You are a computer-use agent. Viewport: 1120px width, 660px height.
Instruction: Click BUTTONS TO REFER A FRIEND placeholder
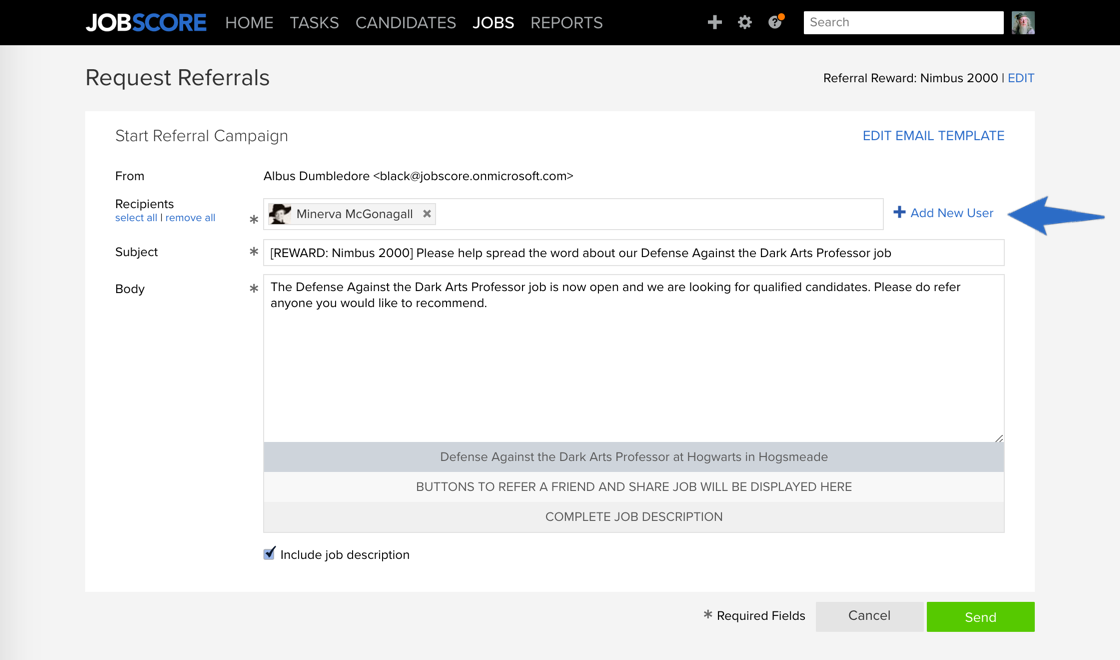[x=634, y=487]
